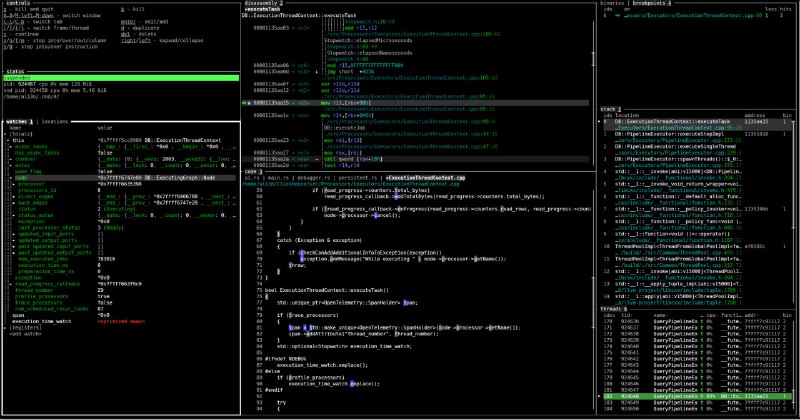The image size is (800, 420).
Task: Select stack frame PipelineExecutor::executeSingleThread
Action: click(697, 150)
